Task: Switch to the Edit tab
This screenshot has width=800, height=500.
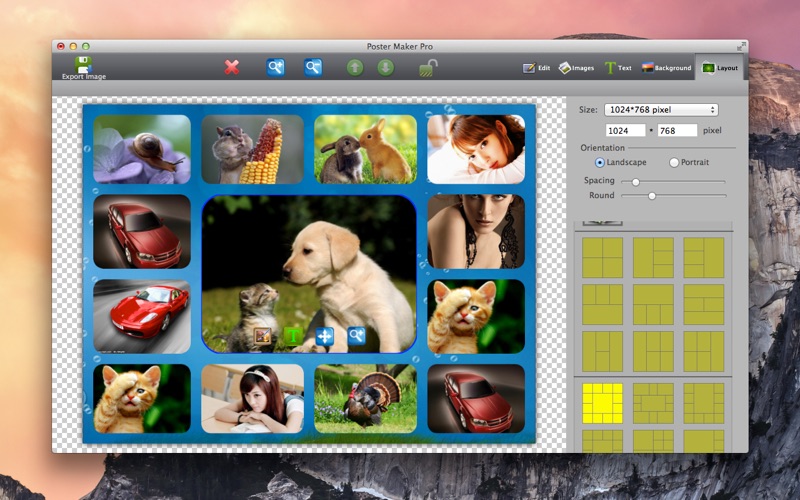Action: (x=536, y=68)
